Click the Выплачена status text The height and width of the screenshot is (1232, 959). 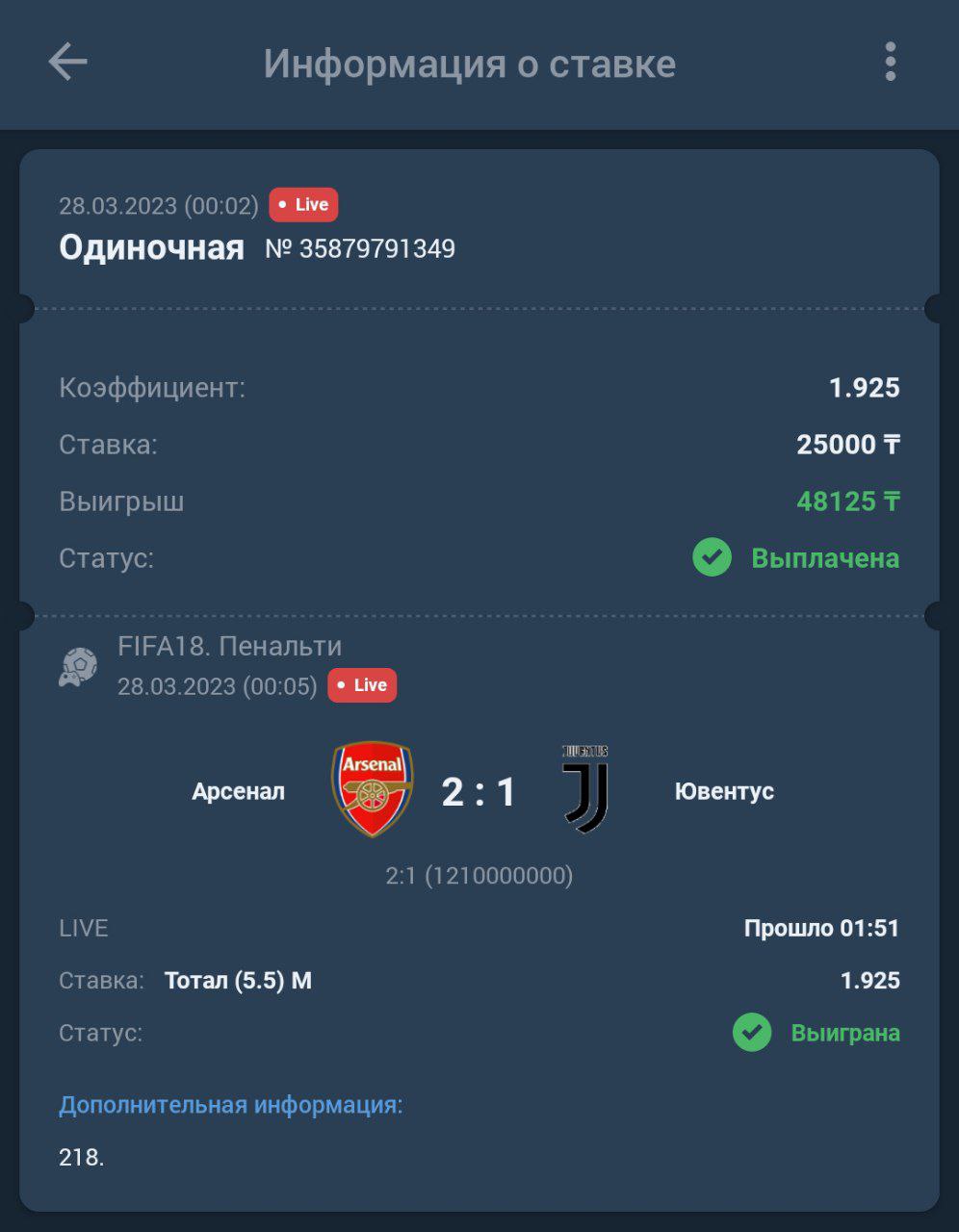pos(825,558)
